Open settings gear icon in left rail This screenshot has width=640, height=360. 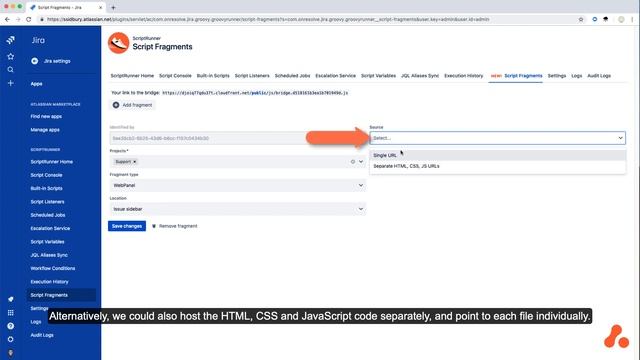[x=11, y=339]
